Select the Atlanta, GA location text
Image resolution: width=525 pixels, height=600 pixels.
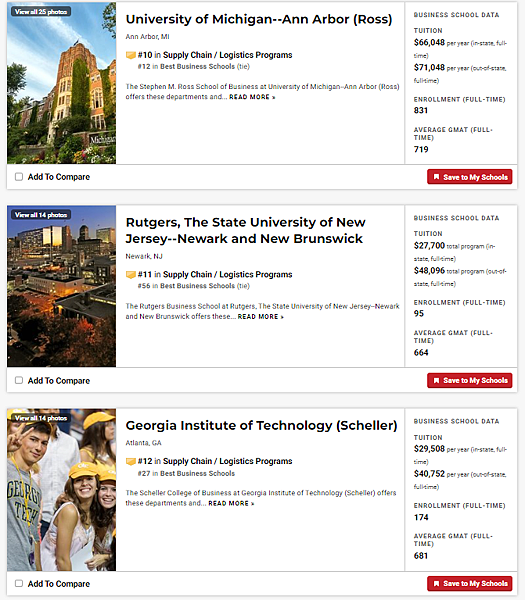143,443
